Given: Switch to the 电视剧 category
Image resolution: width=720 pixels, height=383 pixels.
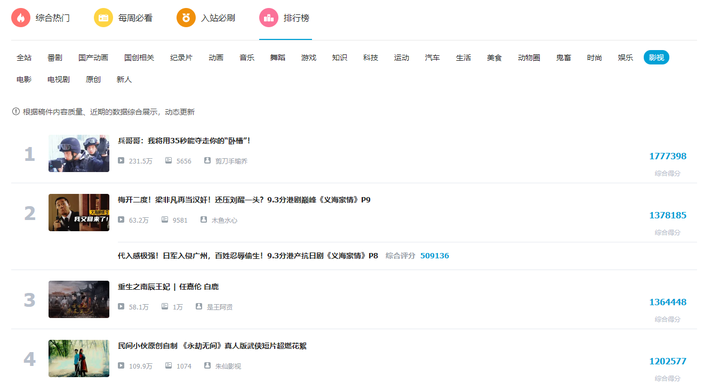Looking at the screenshot, I should [58, 79].
